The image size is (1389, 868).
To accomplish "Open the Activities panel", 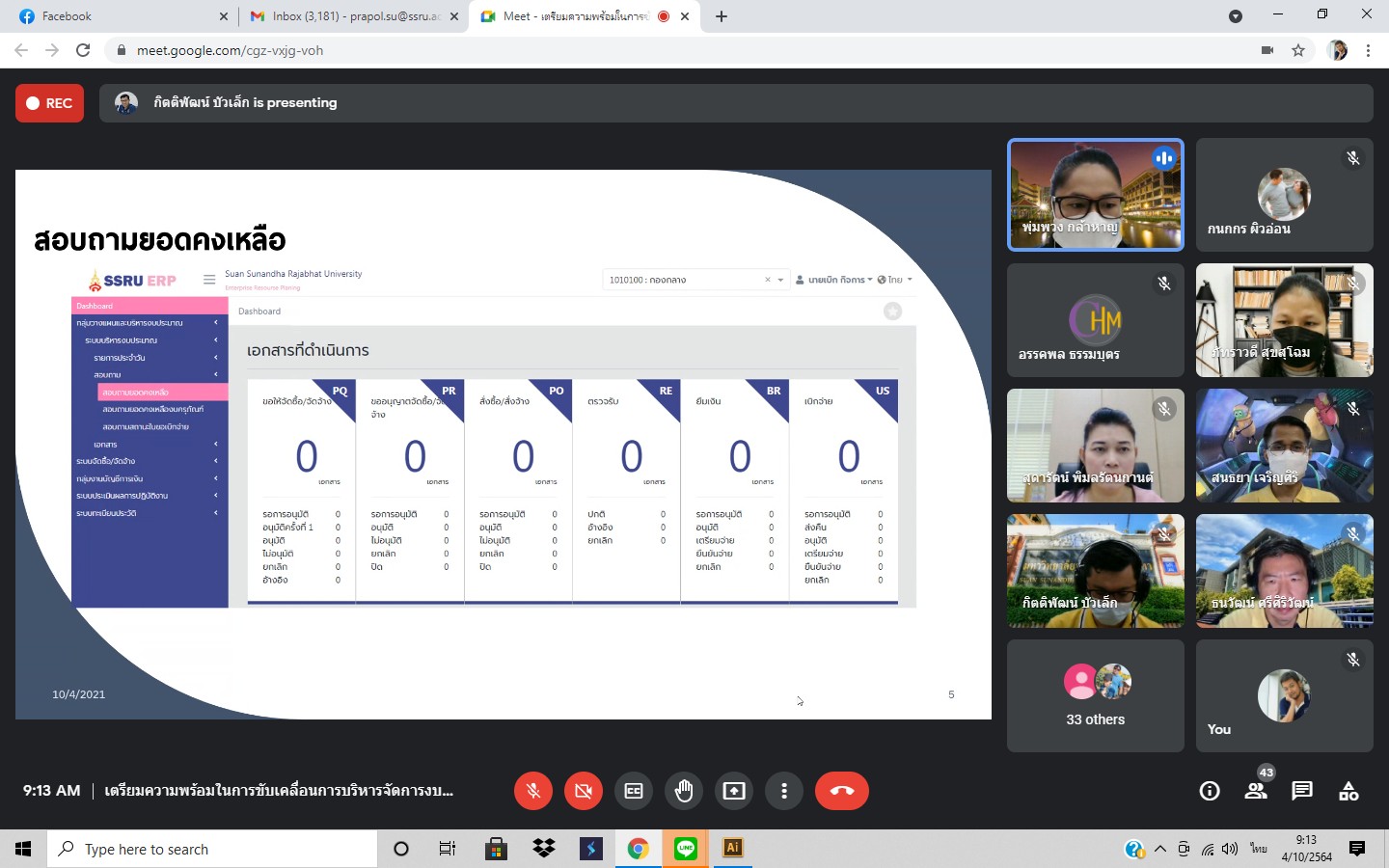I will (1348, 791).
